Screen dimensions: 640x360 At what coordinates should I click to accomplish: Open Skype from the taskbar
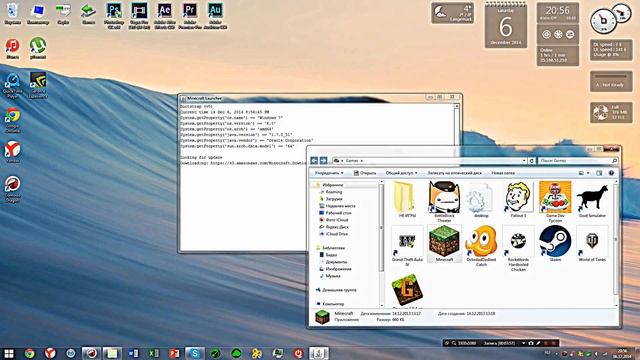(194, 353)
